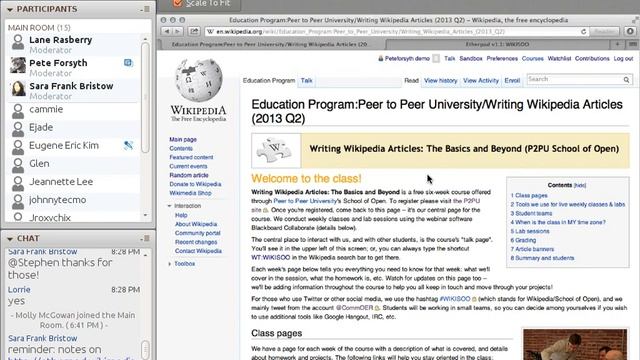Click the application sharing icon beside Pete Forsyth
Image resolution: width=640 pixels, height=360 pixels.
[x=128, y=63]
